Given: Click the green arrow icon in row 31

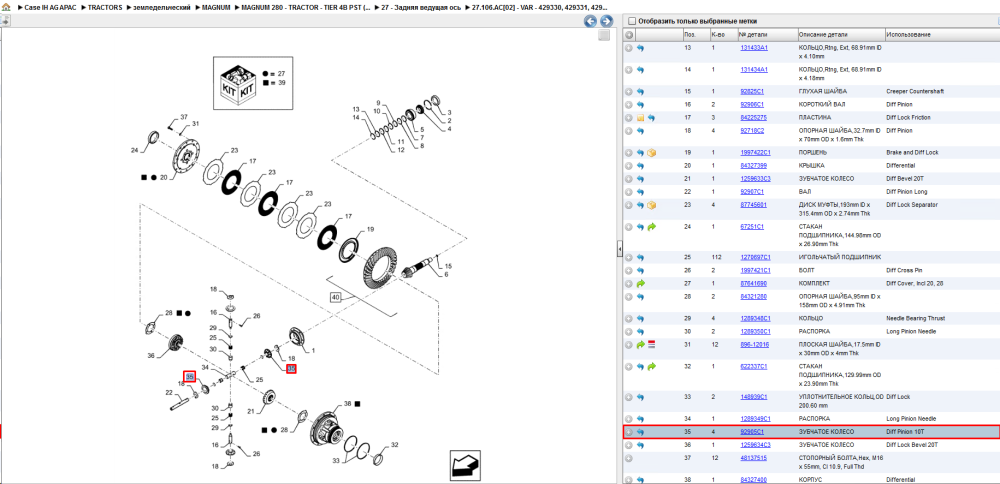Looking at the screenshot, I should 640,345.
